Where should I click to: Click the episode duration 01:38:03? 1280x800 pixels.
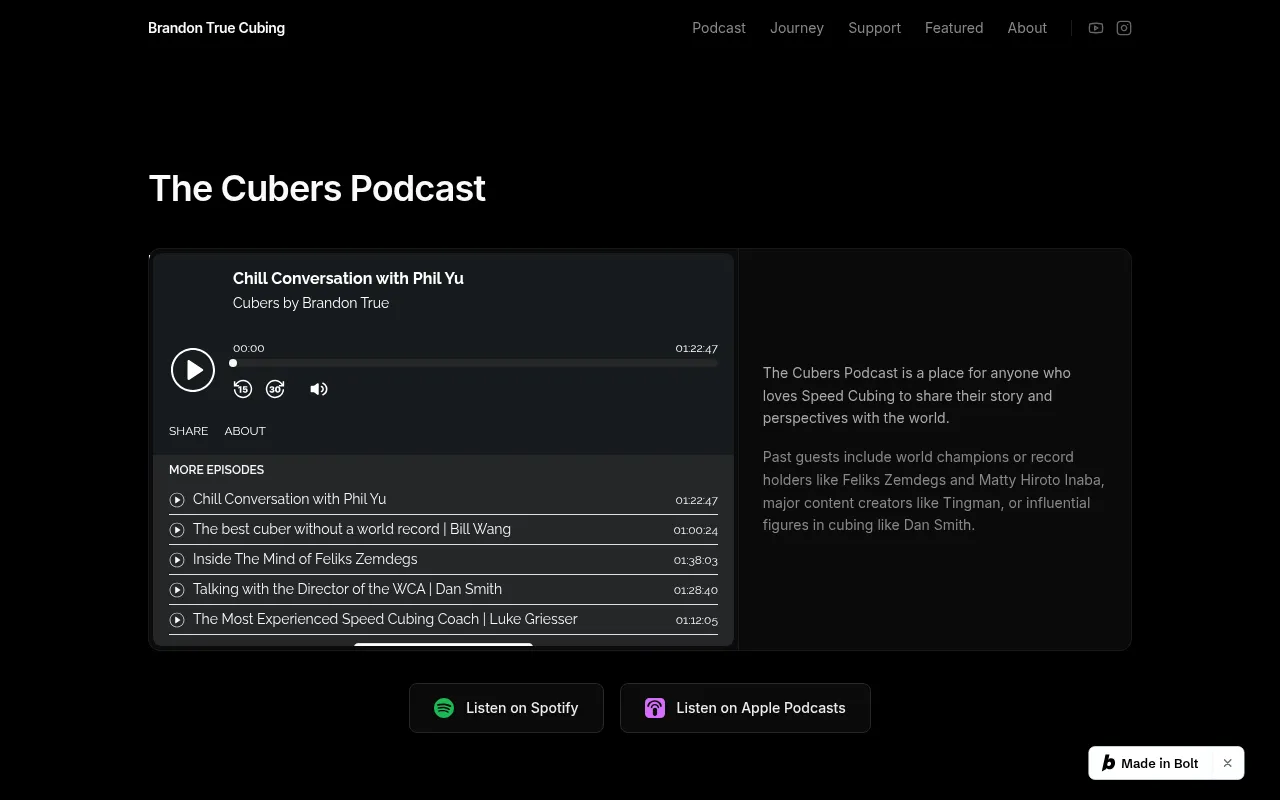[695, 561]
